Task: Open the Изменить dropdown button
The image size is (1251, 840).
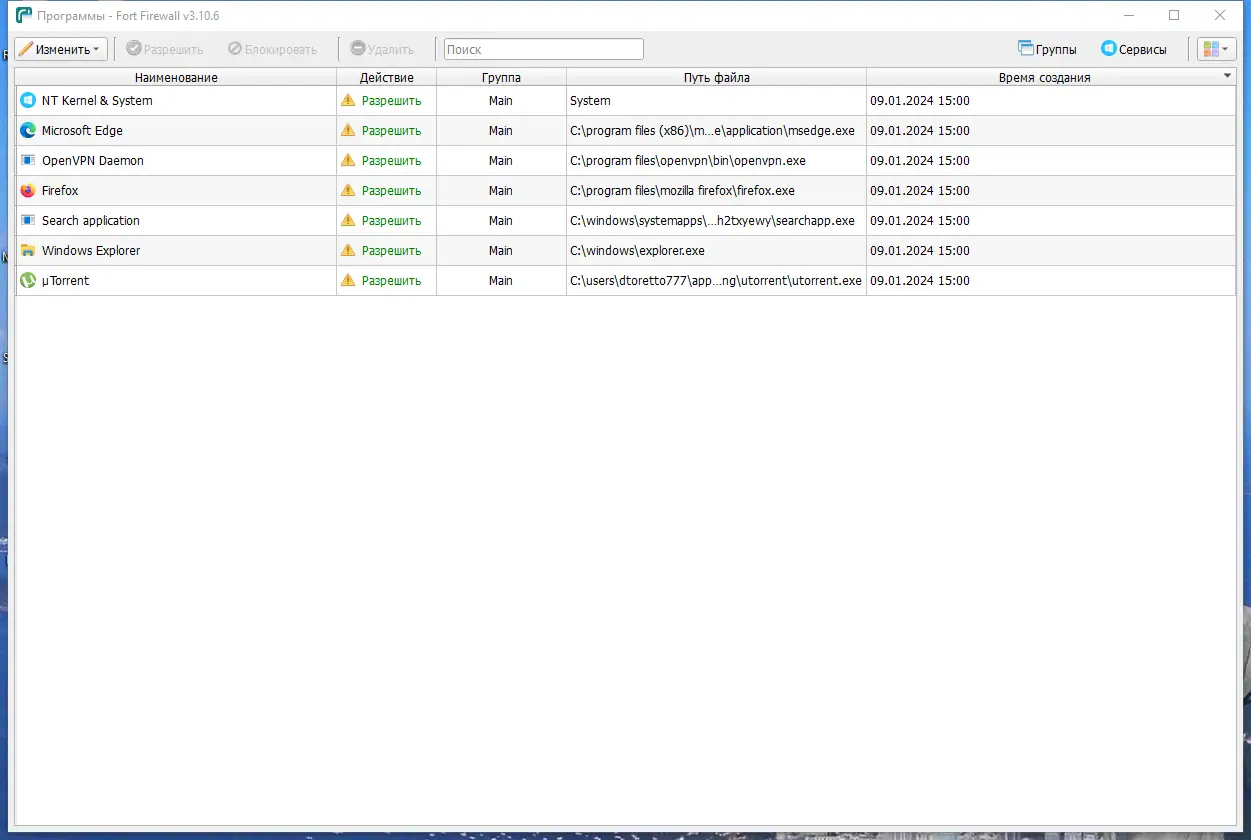Action: tap(61, 49)
